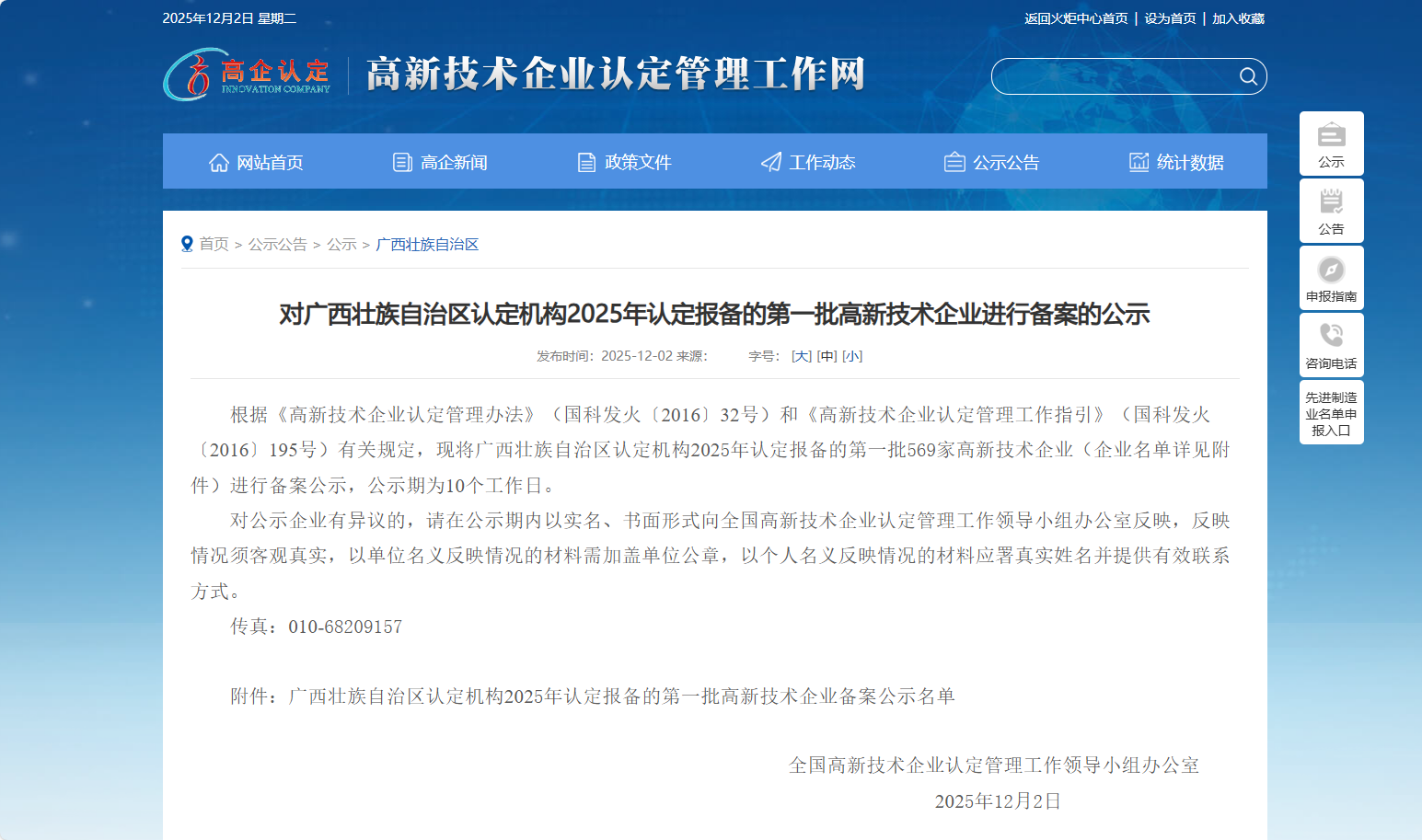Set font size to small 小
Screen dimensions: 1422x840
852,356
